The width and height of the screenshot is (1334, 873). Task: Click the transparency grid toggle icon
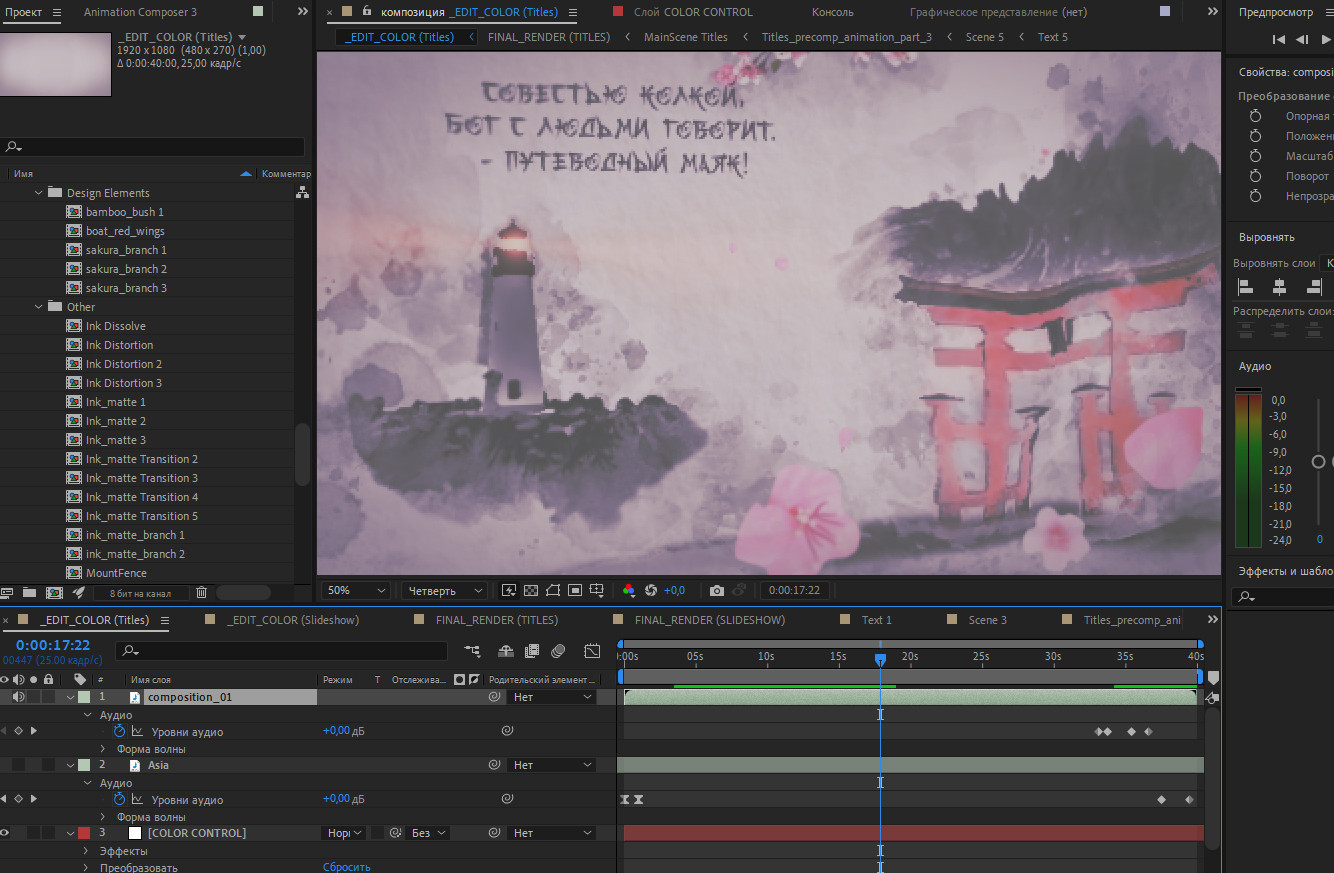click(x=531, y=591)
